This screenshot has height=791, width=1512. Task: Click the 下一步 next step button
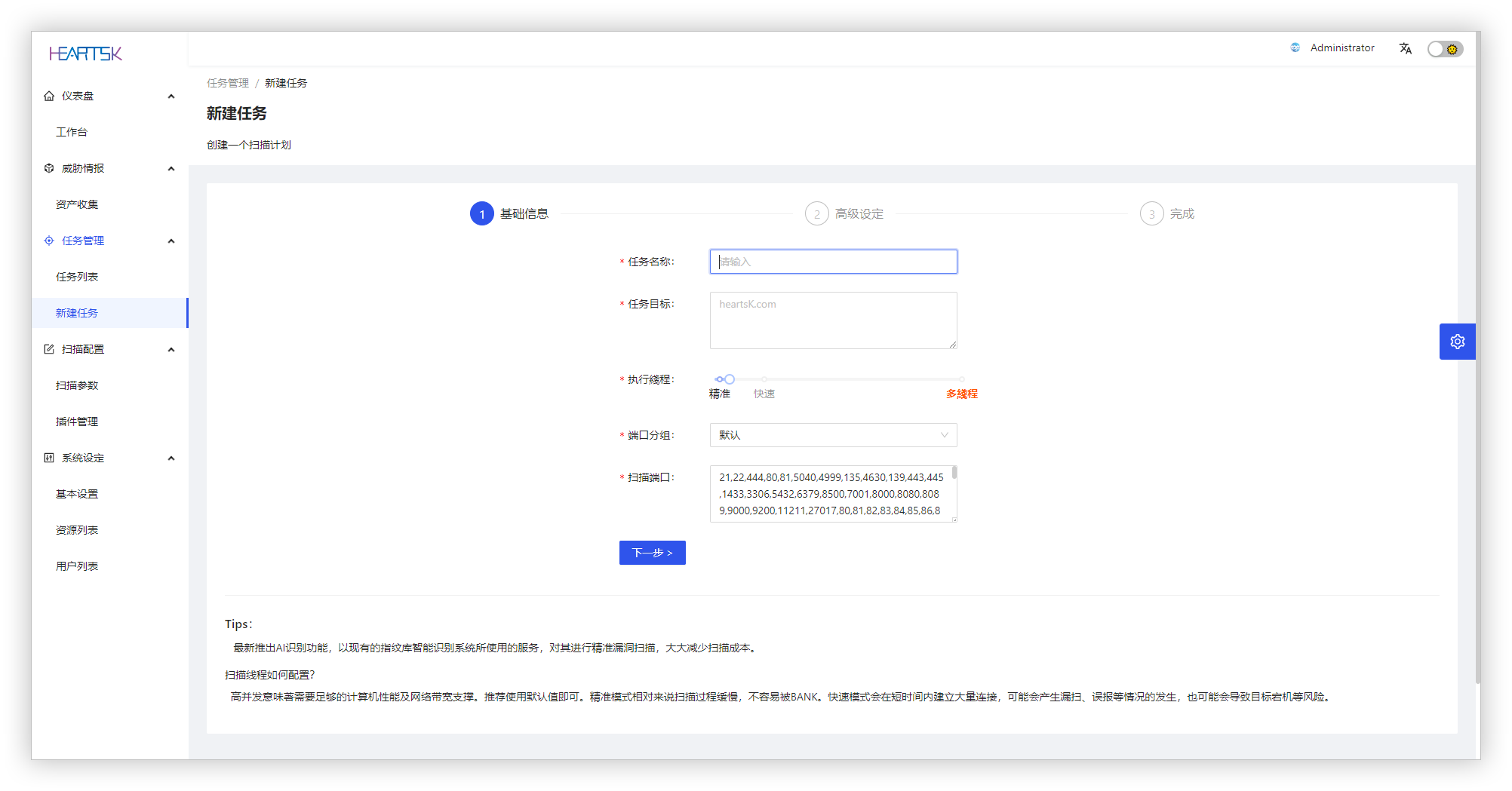(652, 553)
